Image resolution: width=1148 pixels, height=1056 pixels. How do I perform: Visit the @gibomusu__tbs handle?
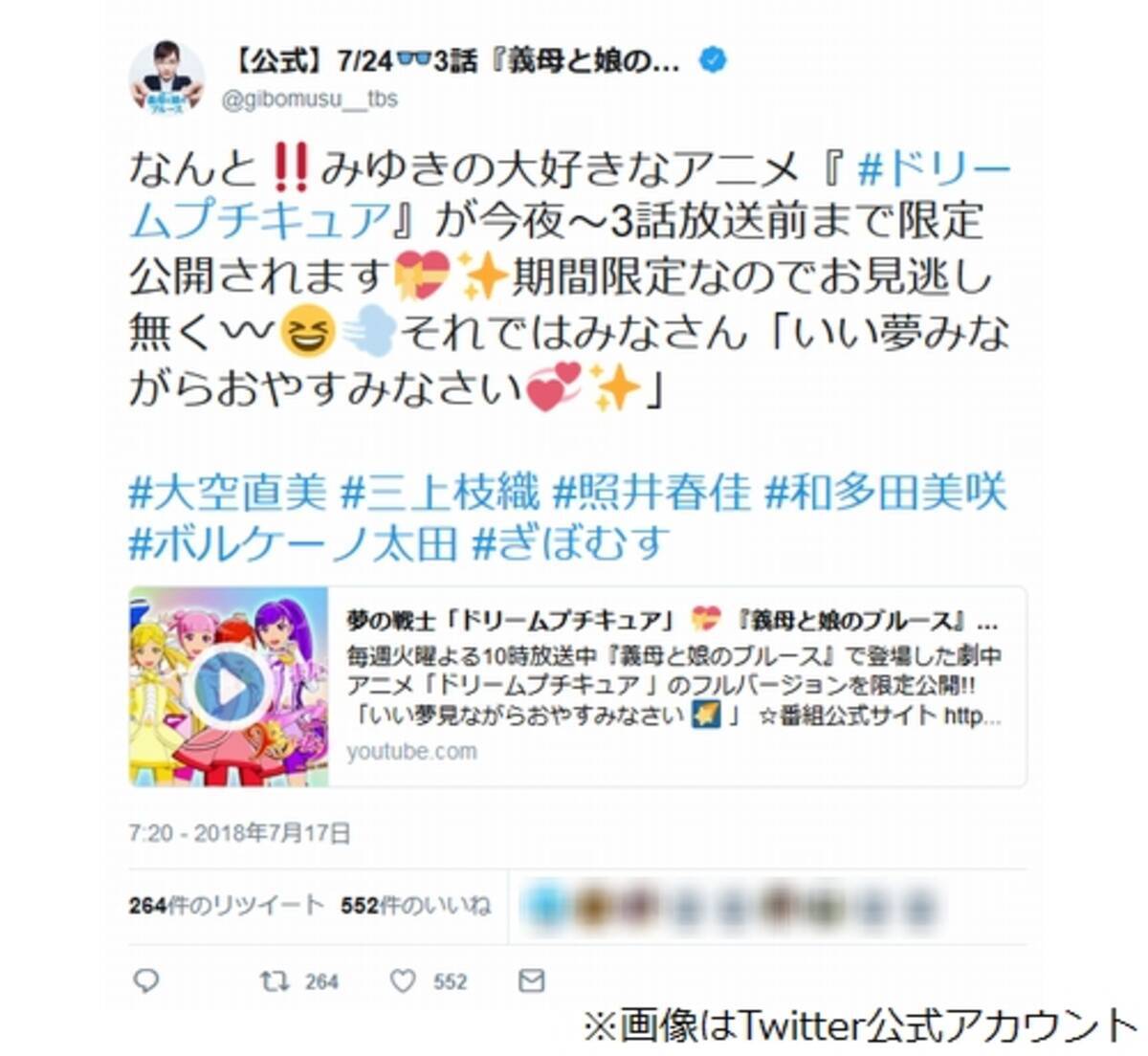(310, 99)
